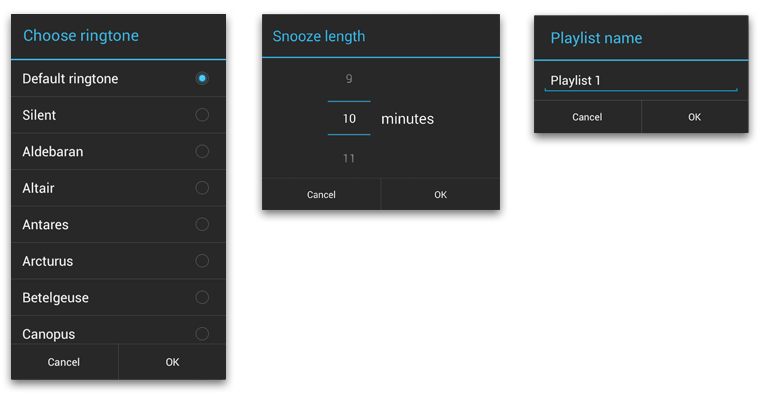This screenshot has width=760, height=400.
Task: Click the Playlist name text field
Action: 640,81
